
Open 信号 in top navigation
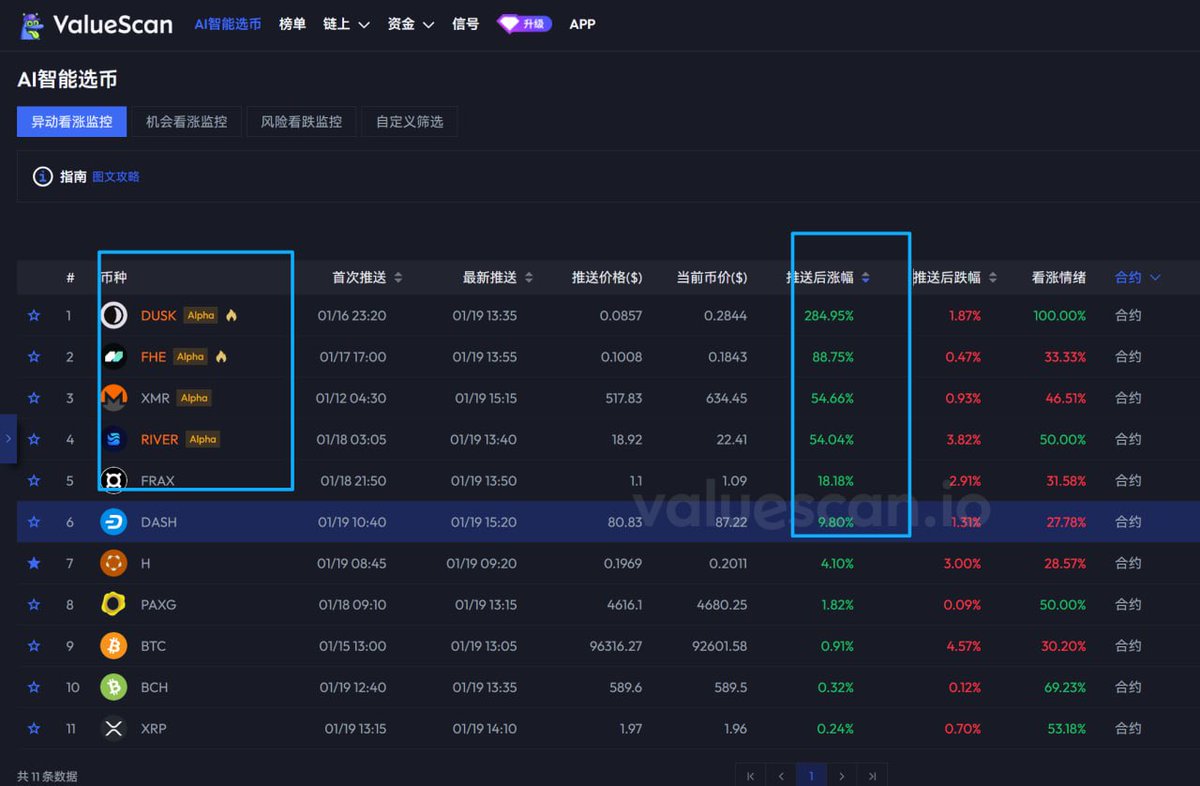465,24
